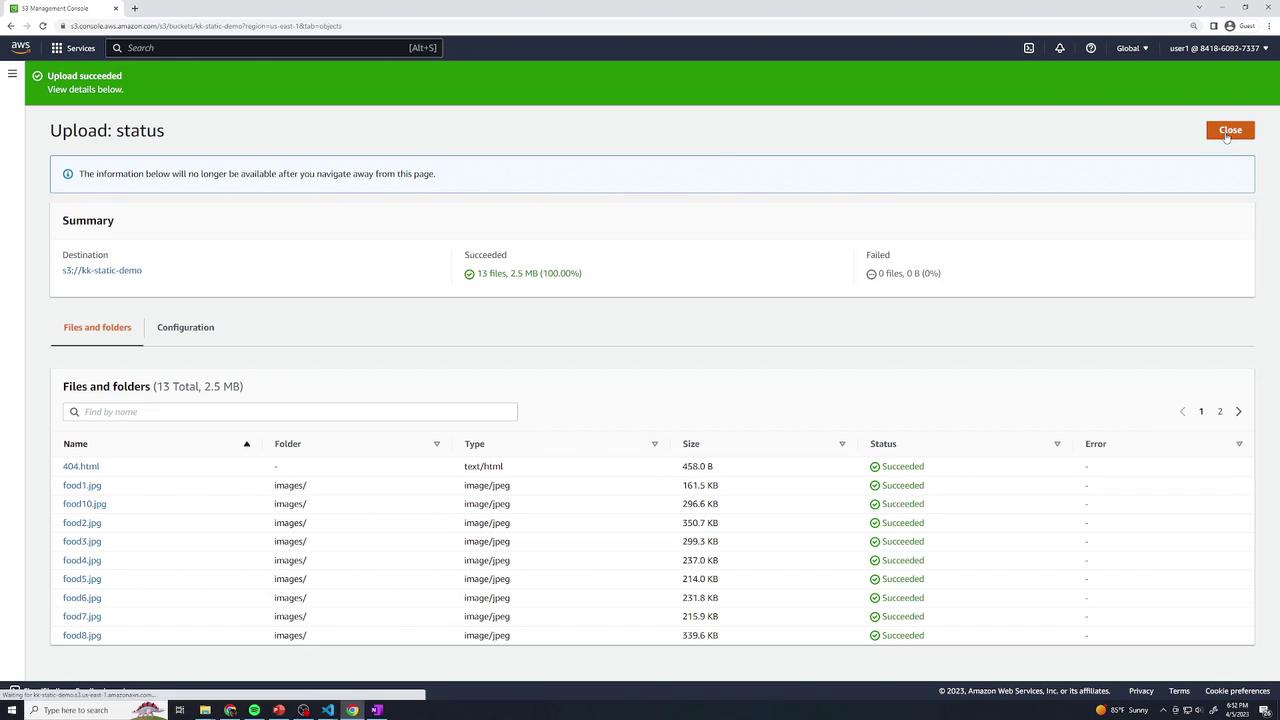This screenshot has width=1280, height=720.
Task: Go to page 2 of results
Action: [x=1219, y=412]
